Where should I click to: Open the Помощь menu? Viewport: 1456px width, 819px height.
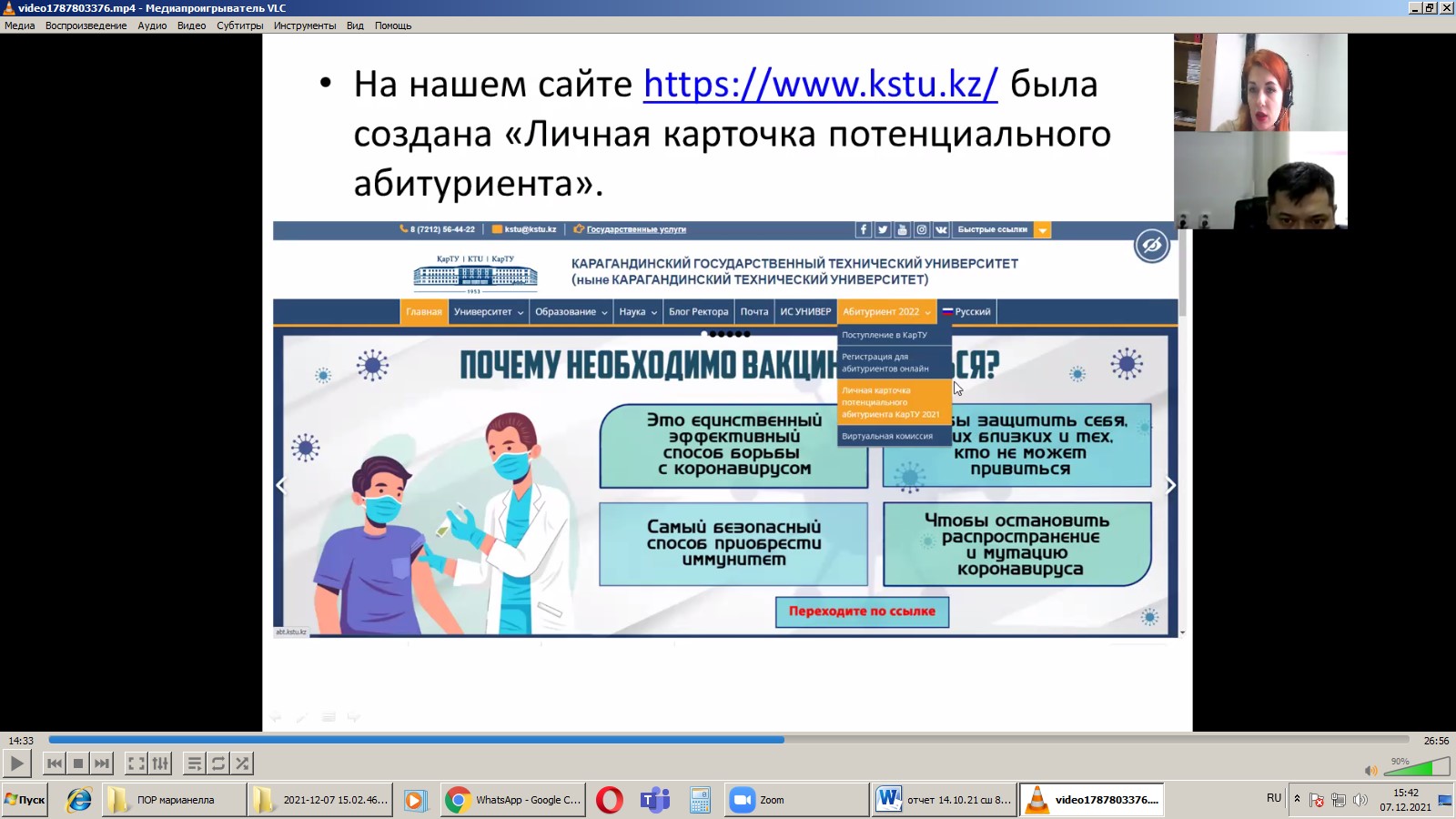point(393,25)
